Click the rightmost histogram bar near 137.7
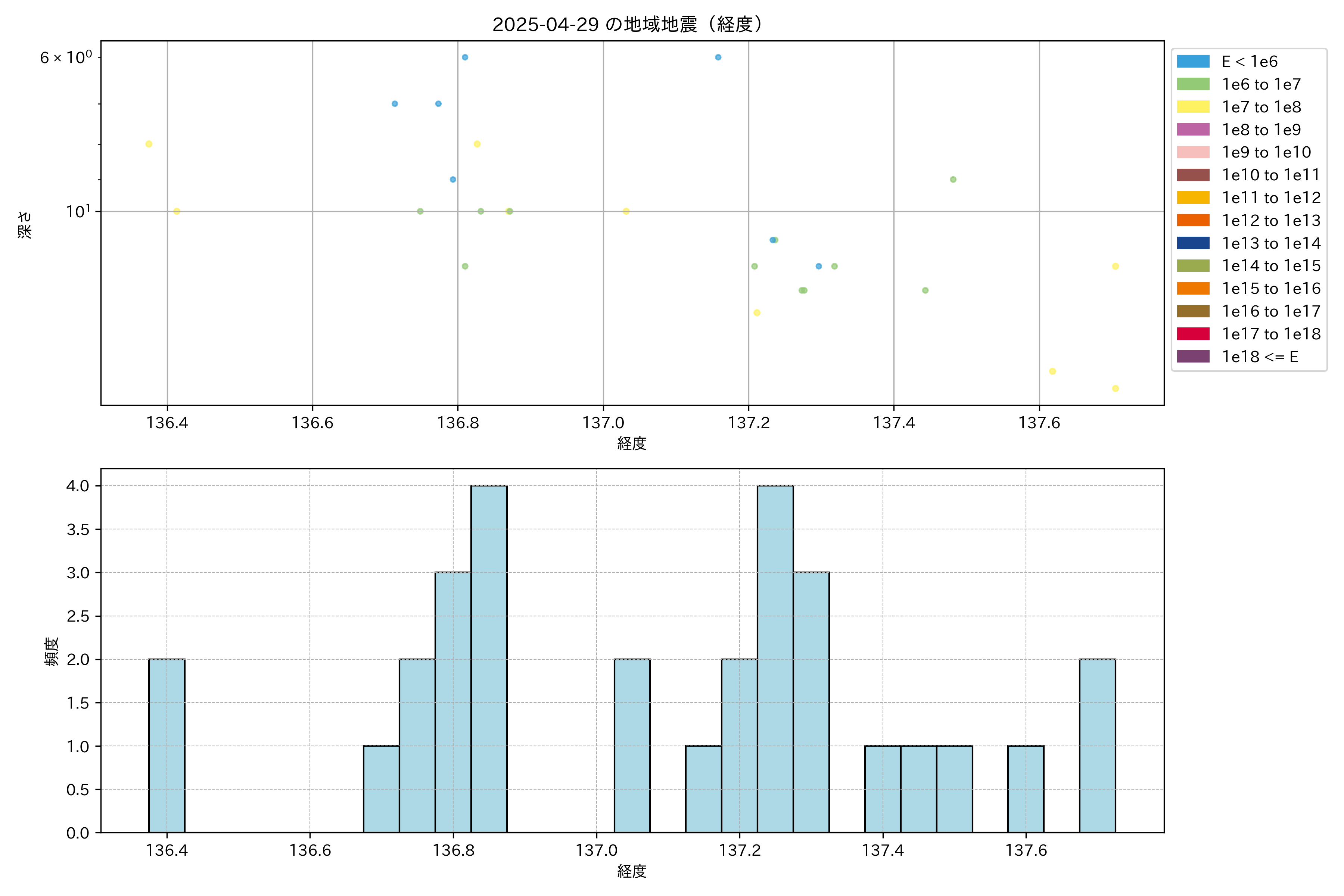This screenshot has width=1344, height=896. point(1097,746)
